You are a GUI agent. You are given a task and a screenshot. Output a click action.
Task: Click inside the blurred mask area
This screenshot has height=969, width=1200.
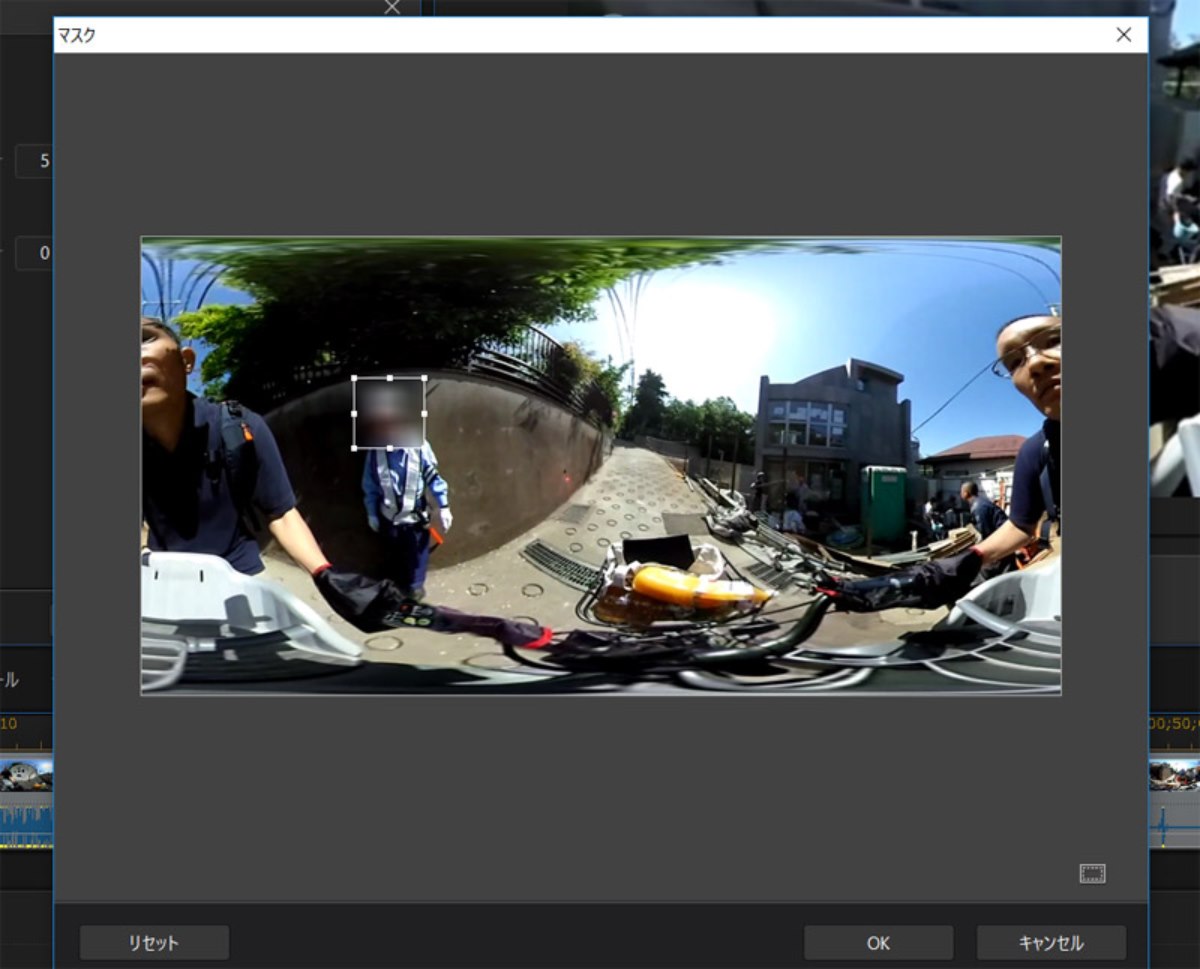click(x=389, y=413)
